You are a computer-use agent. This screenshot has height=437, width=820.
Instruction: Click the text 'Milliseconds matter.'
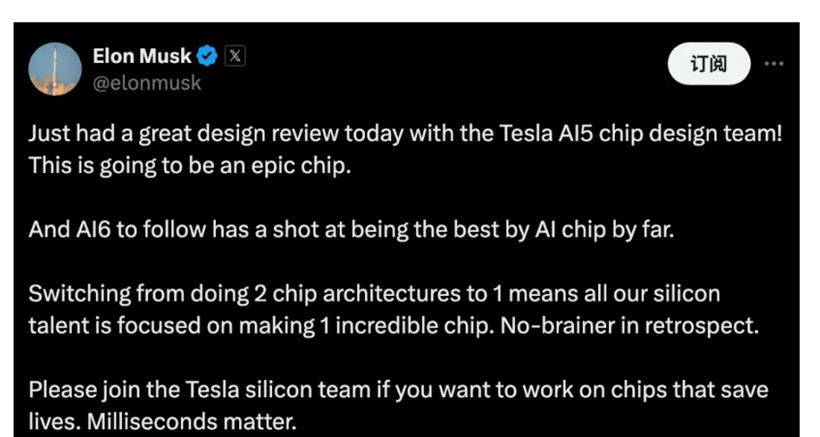[191, 422]
